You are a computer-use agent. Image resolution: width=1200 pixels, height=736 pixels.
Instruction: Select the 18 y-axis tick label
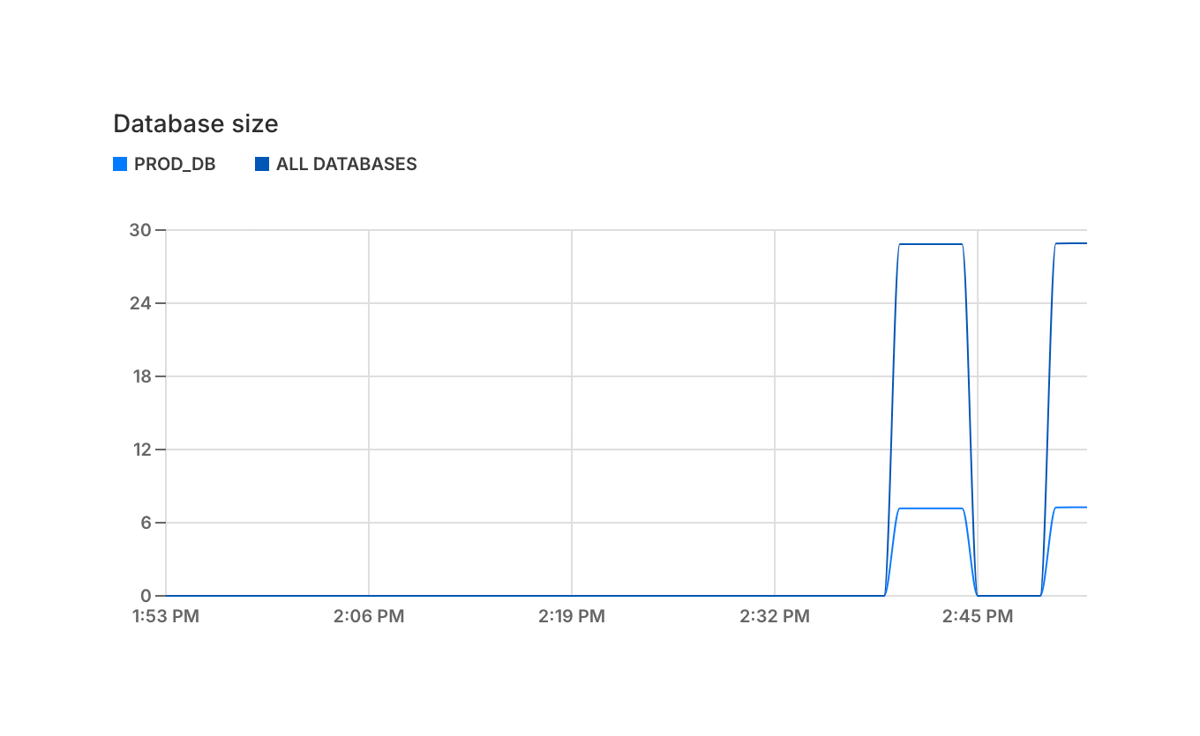click(x=140, y=377)
